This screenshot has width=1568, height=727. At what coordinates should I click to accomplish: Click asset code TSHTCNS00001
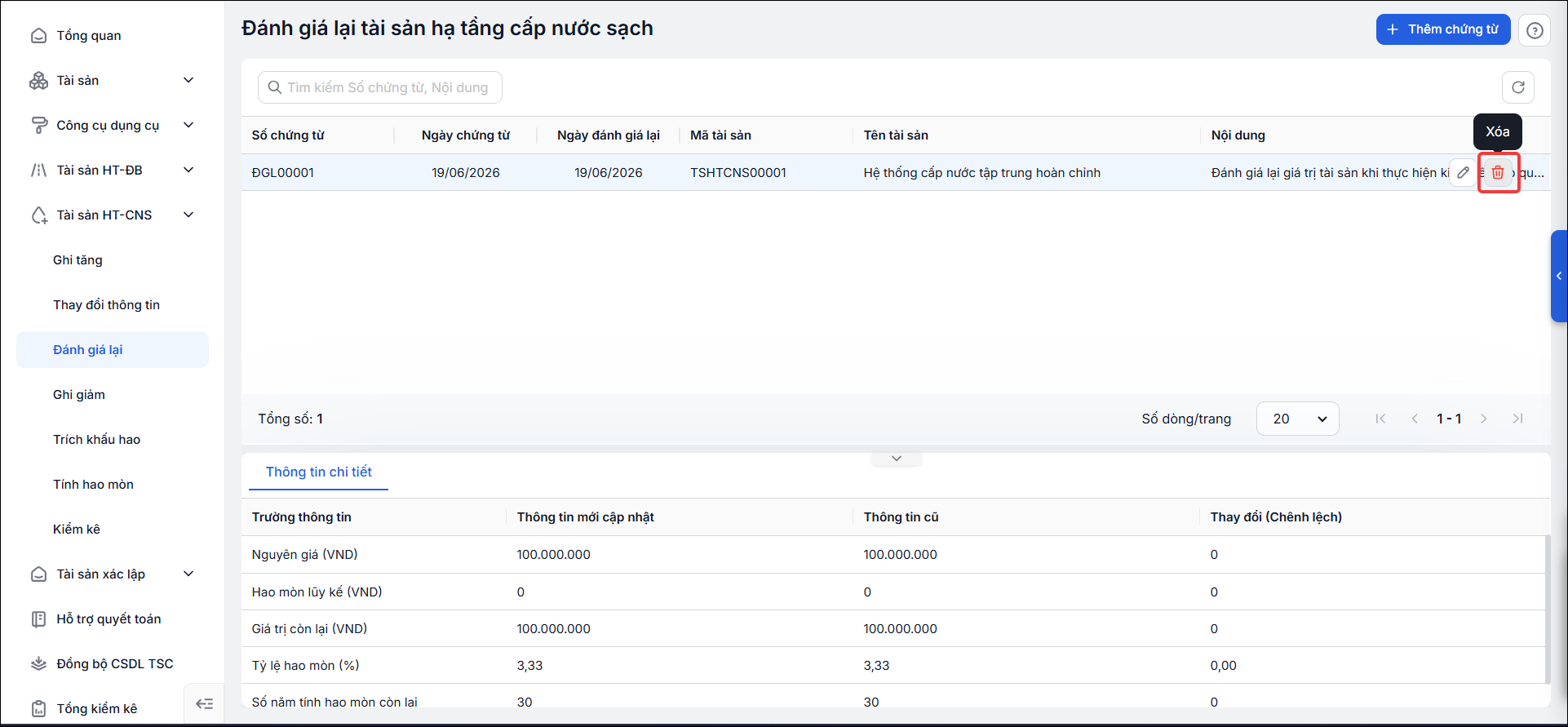point(738,173)
